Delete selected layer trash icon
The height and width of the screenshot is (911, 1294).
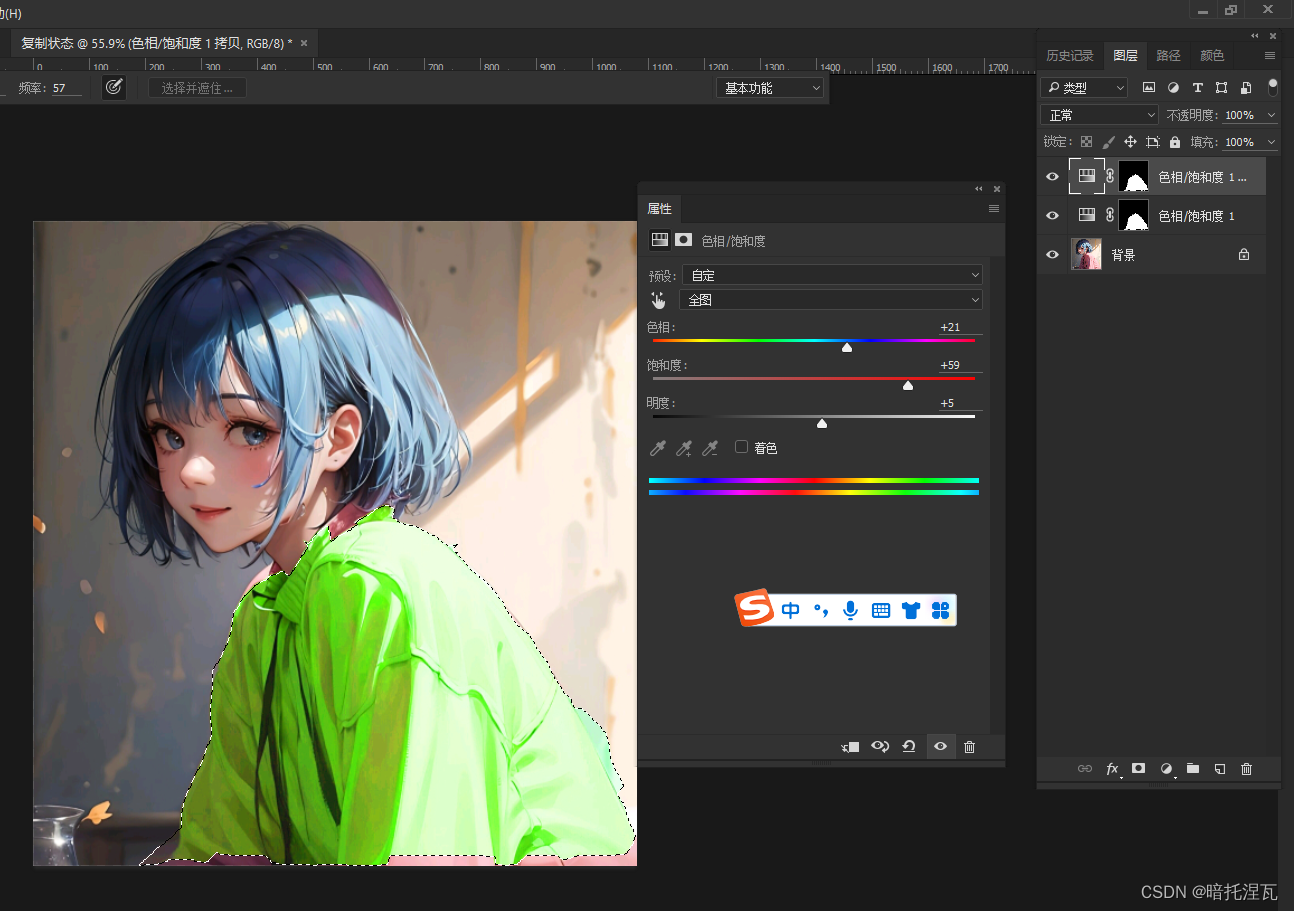pyautogui.click(x=1246, y=769)
